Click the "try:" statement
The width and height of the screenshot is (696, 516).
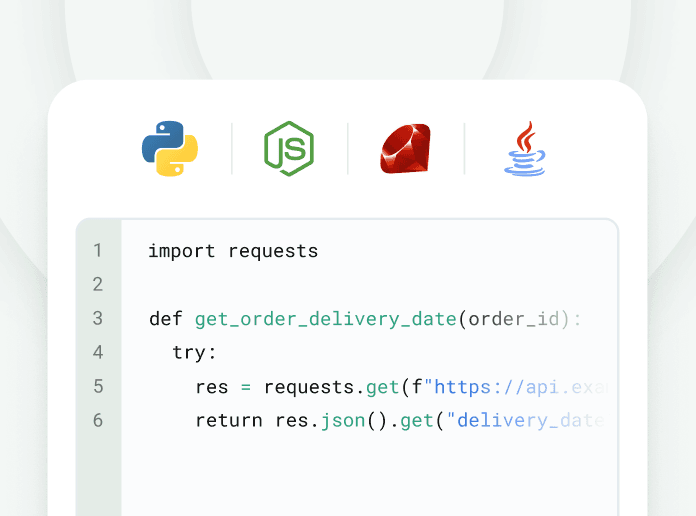(194, 353)
